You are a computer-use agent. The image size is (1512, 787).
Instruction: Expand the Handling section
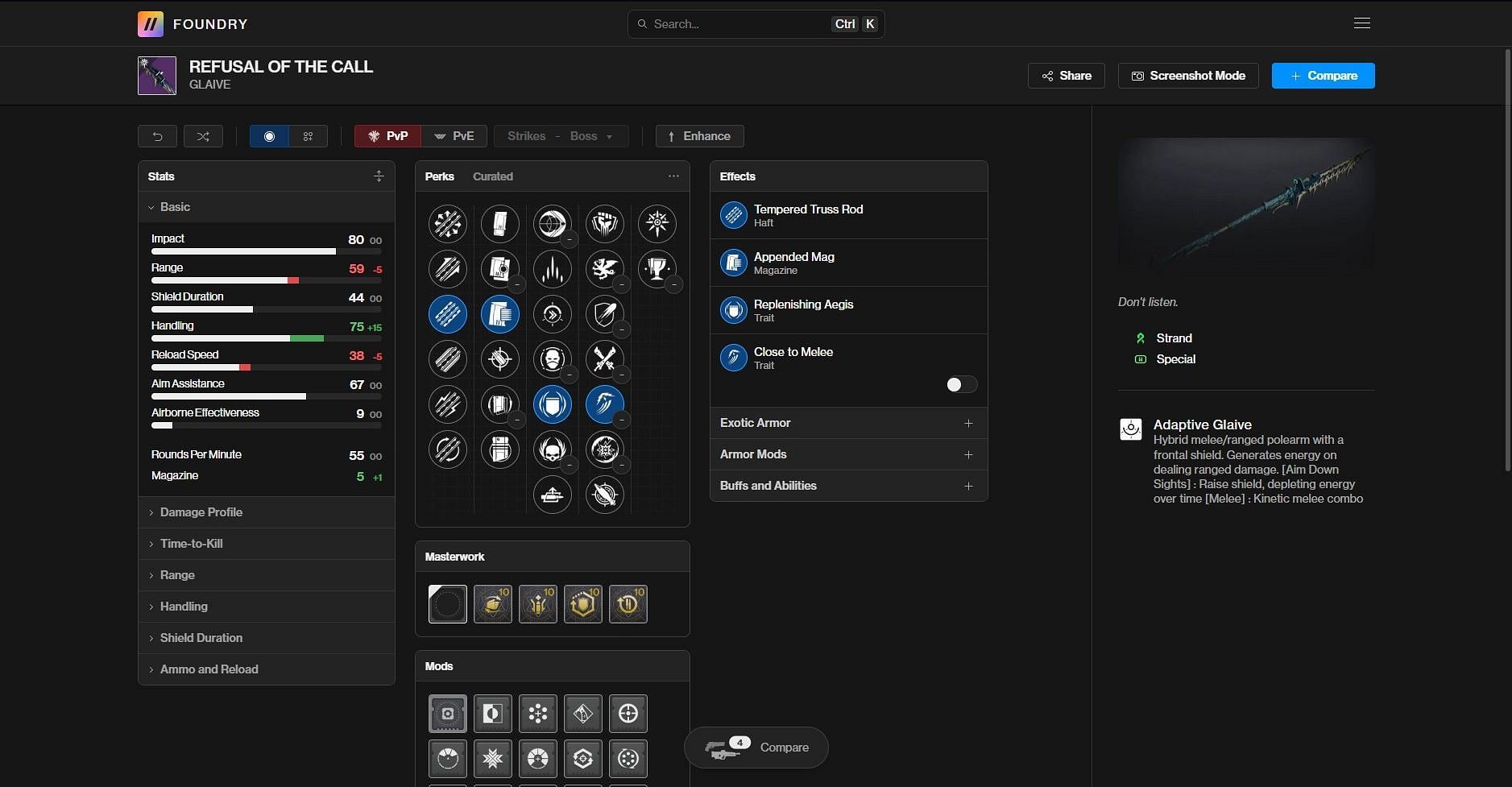pos(267,607)
